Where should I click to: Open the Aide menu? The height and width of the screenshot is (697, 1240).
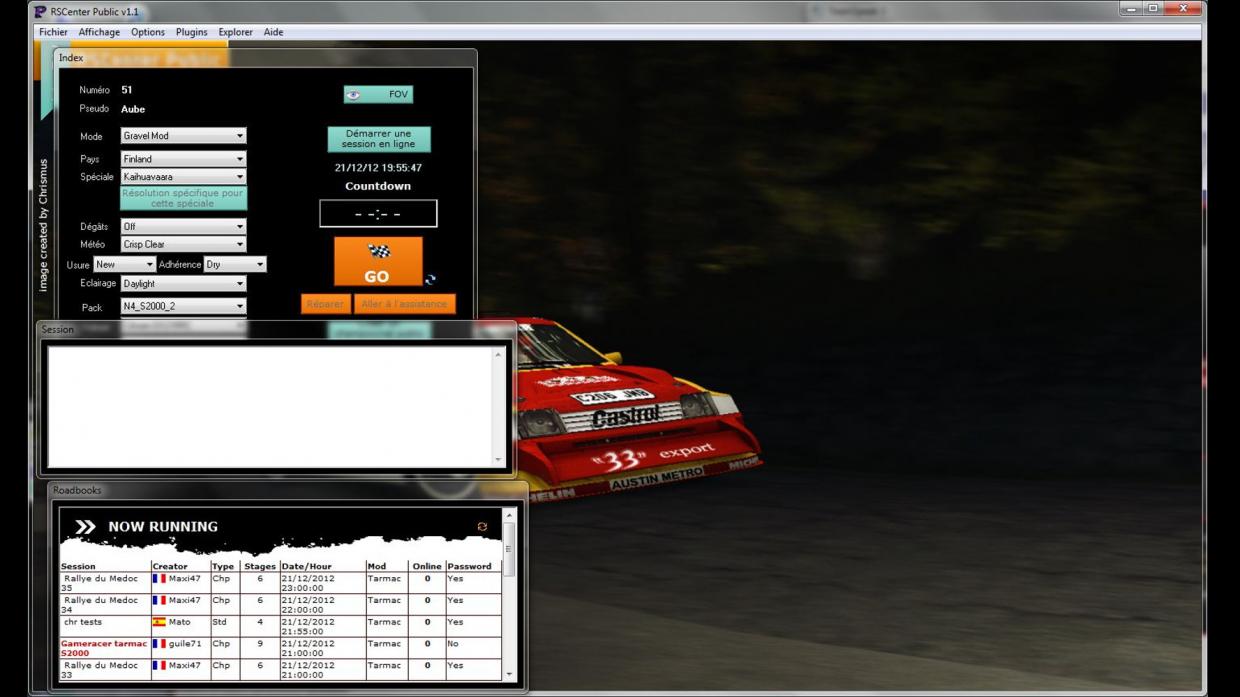click(274, 32)
